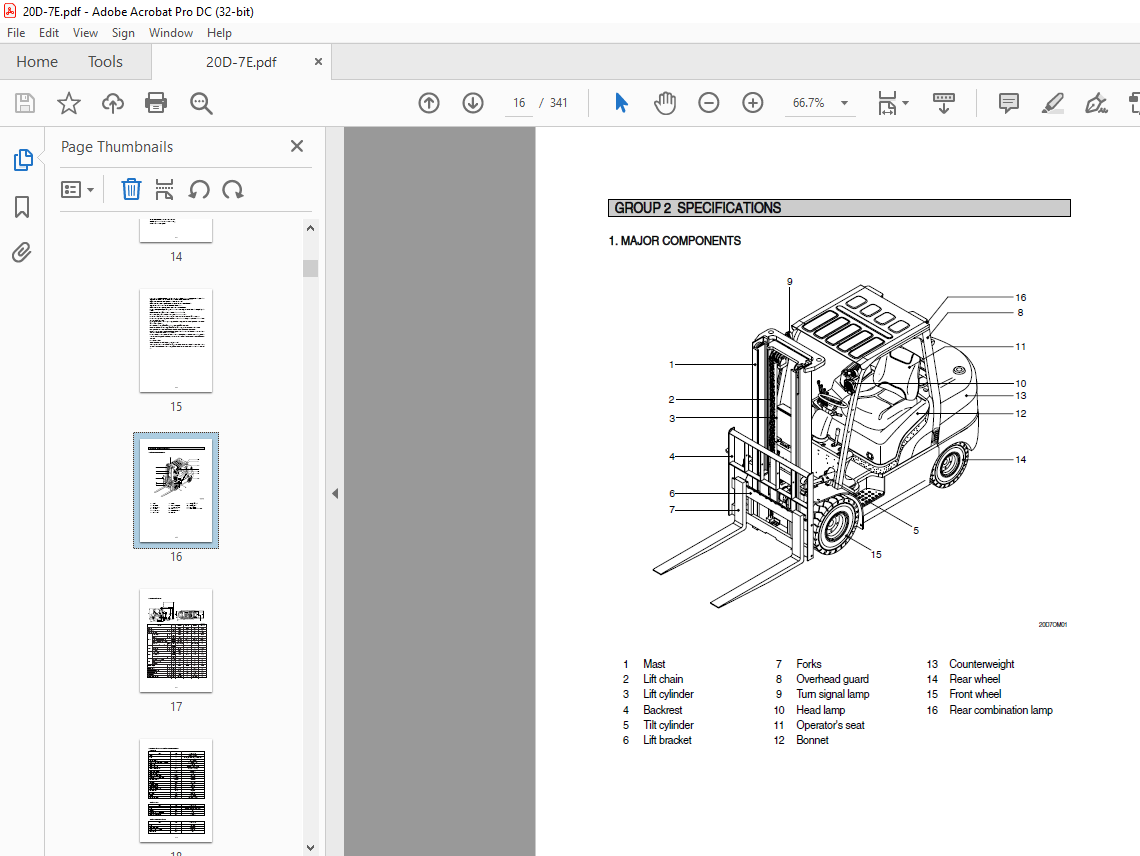This screenshot has width=1140, height=856.
Task: Select page 15 thumbnail
Action: [176, 340]
